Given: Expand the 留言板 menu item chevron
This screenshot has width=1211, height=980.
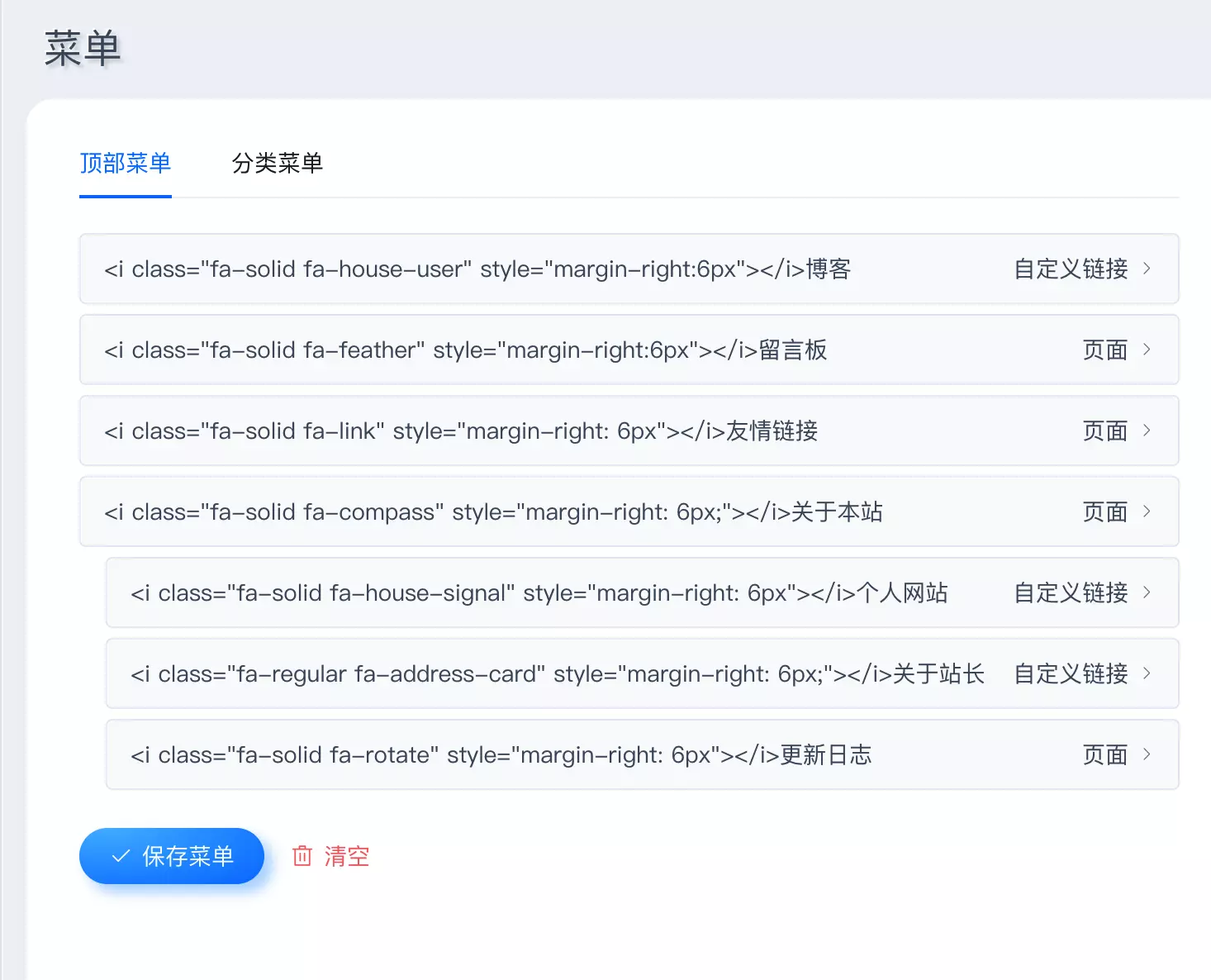Looking at the screenshot, I should click(1147, 350).
